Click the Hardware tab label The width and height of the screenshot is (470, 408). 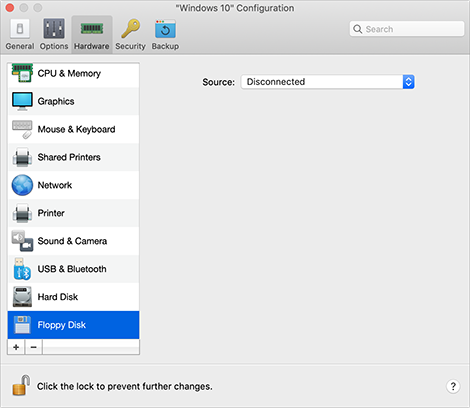[92, 46]
